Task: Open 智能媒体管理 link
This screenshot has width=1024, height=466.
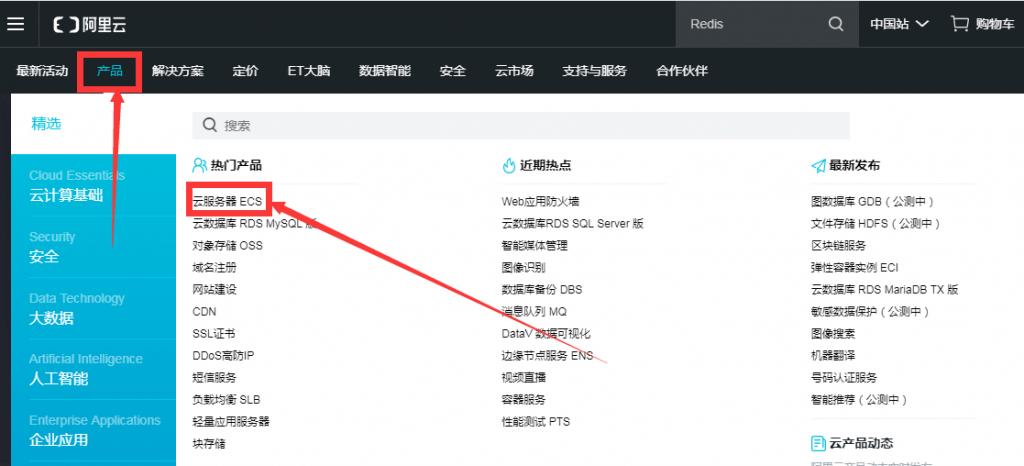Action: pos(535,246)
